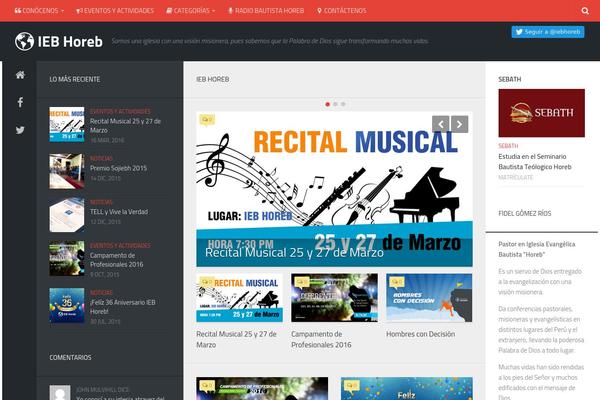Open Contáctenos menu item
The width and height of the screenshot is (600, 400).
click(342, 11)
